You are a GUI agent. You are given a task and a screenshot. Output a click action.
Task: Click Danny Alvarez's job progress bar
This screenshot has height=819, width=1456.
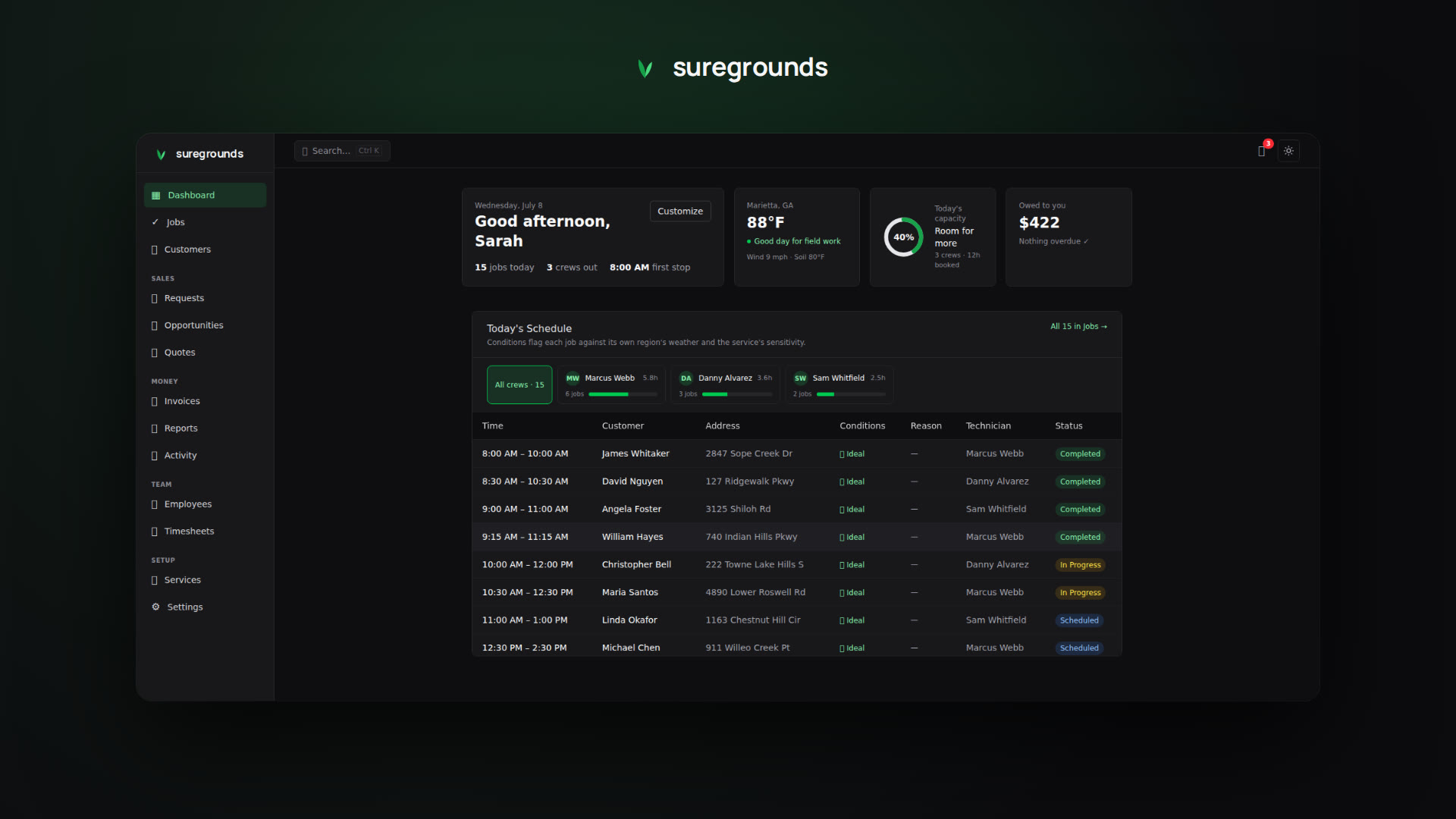pyautogui.click(x=737, y=394)
